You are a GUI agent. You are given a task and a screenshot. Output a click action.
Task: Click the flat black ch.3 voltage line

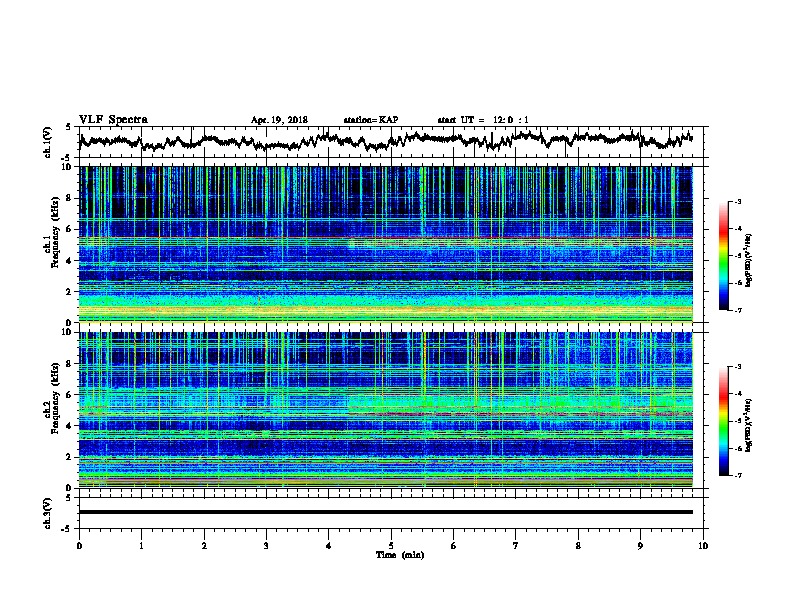coord(385,512)
